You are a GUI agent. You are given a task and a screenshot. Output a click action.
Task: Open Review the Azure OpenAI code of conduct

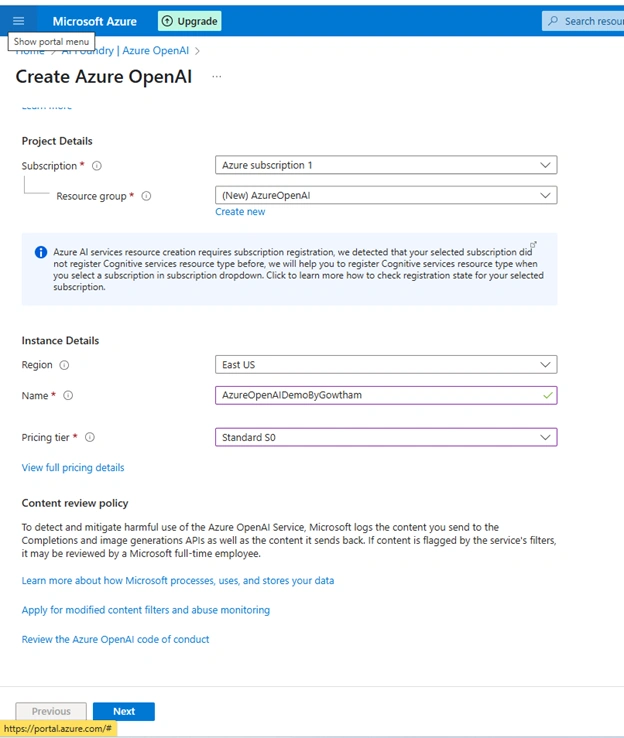point(115,639)
